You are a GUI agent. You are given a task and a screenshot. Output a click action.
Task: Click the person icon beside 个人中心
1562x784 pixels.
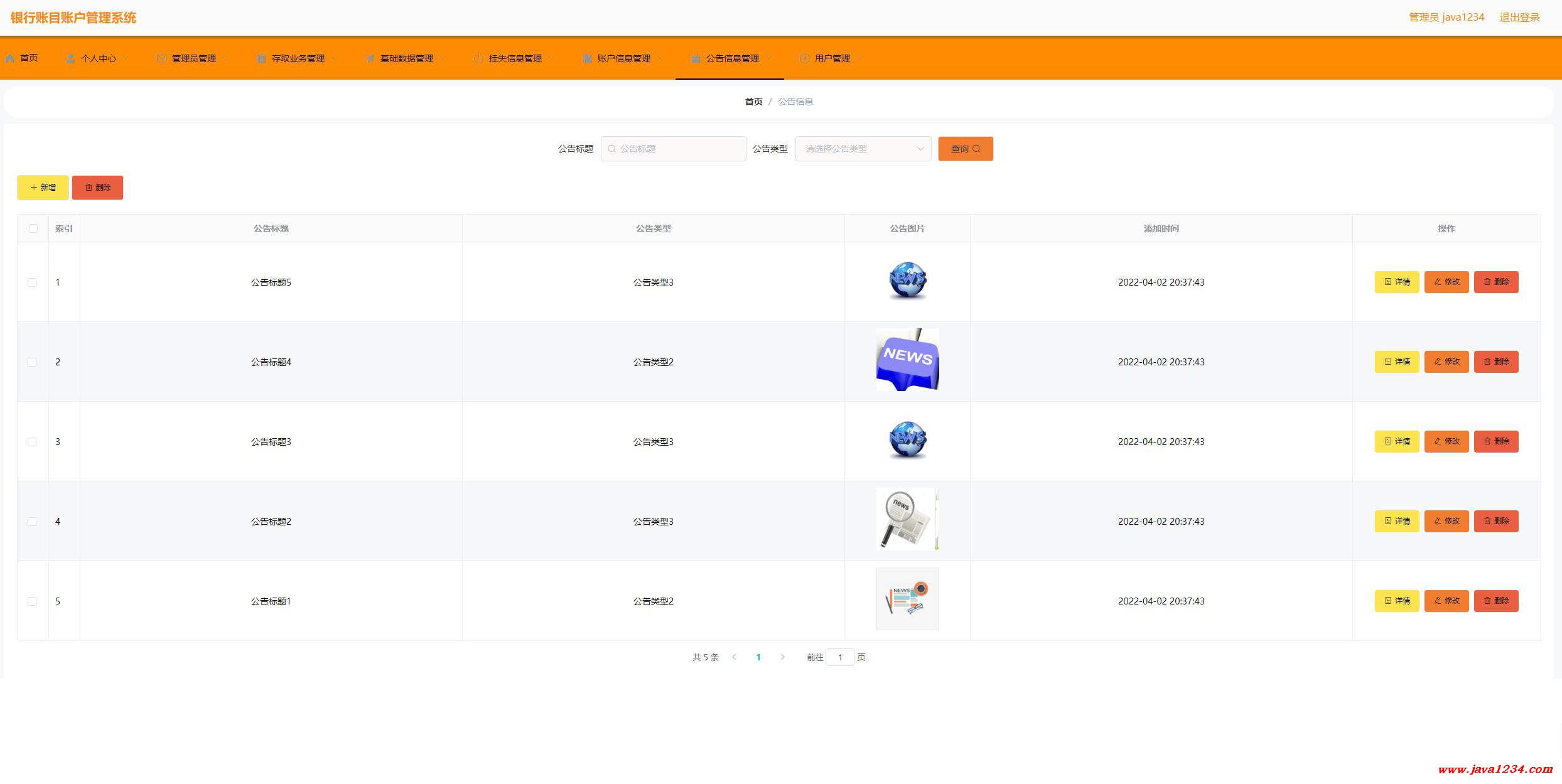(x=70, y=58)
